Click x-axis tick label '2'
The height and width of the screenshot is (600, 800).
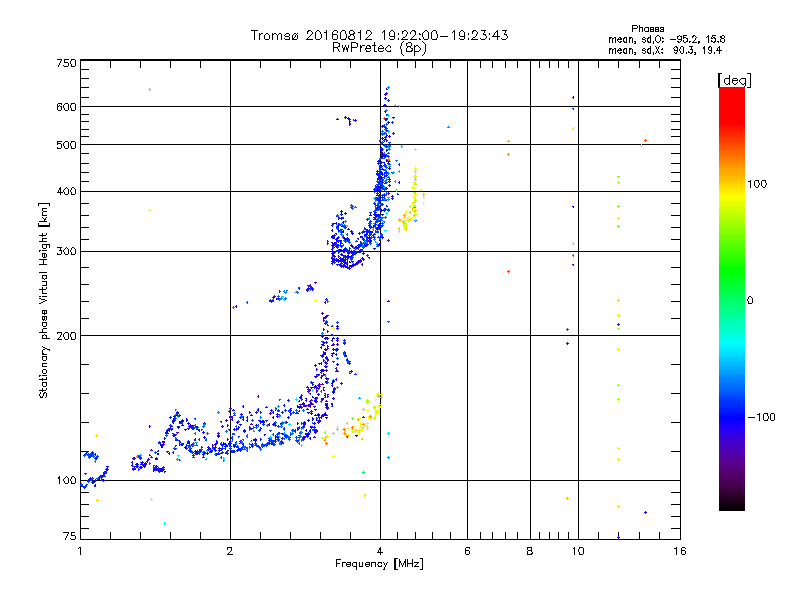(x=230, y=551)
